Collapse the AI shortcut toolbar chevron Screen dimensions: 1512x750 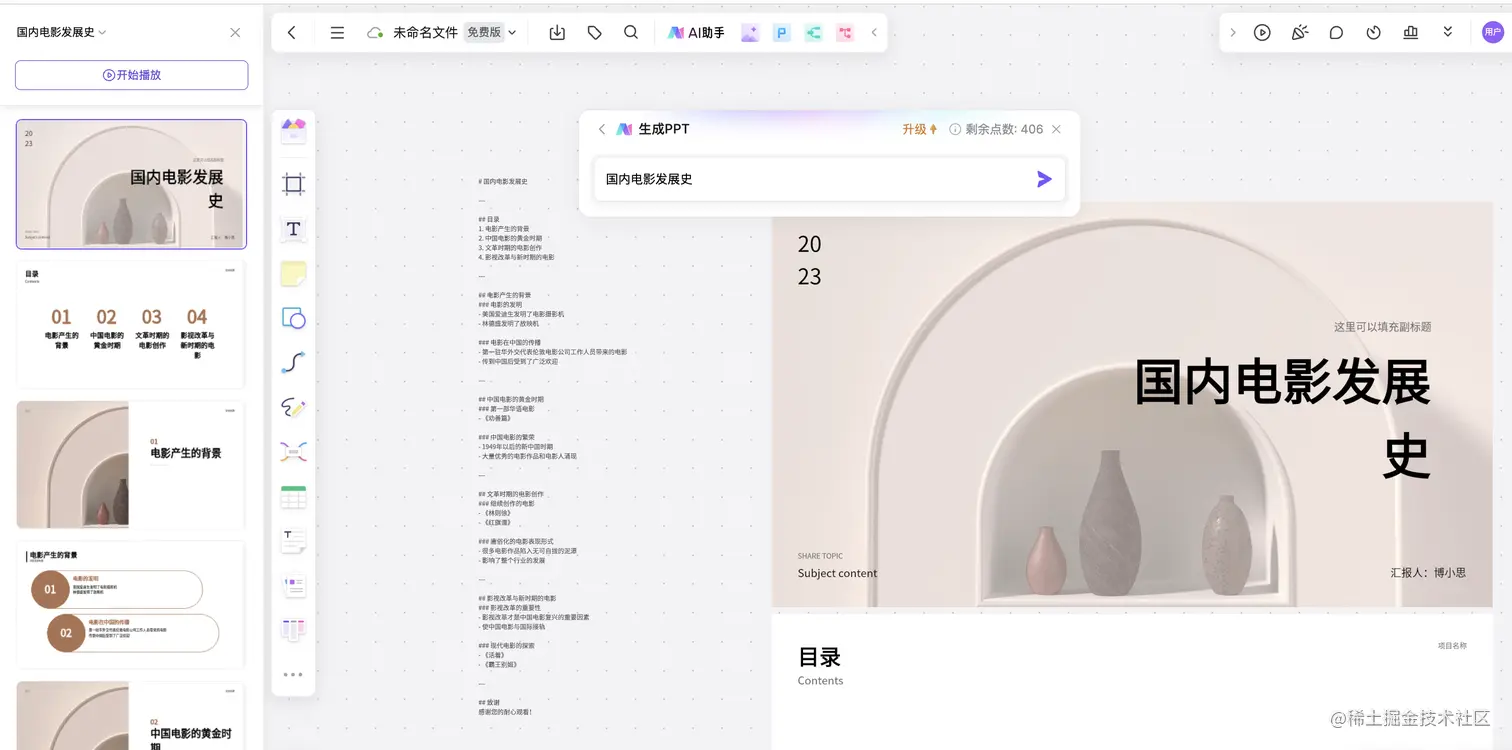point(874,32)
